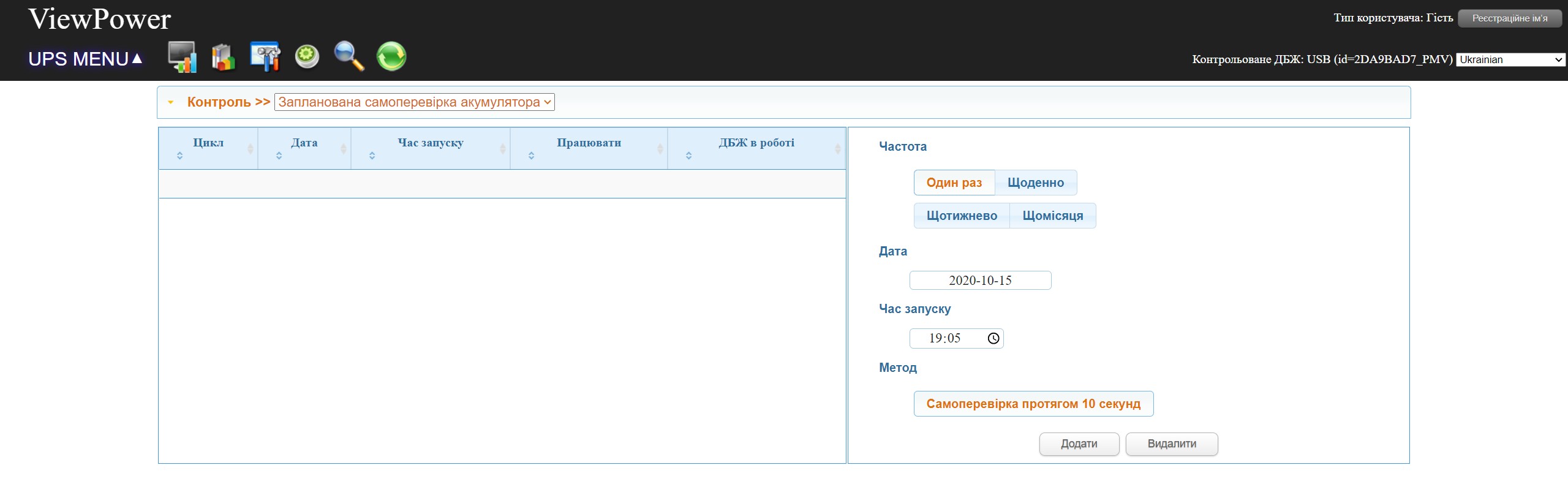1568x495 pixels.
Task: Click the clock icon in start time field
Action: point(993,338)
